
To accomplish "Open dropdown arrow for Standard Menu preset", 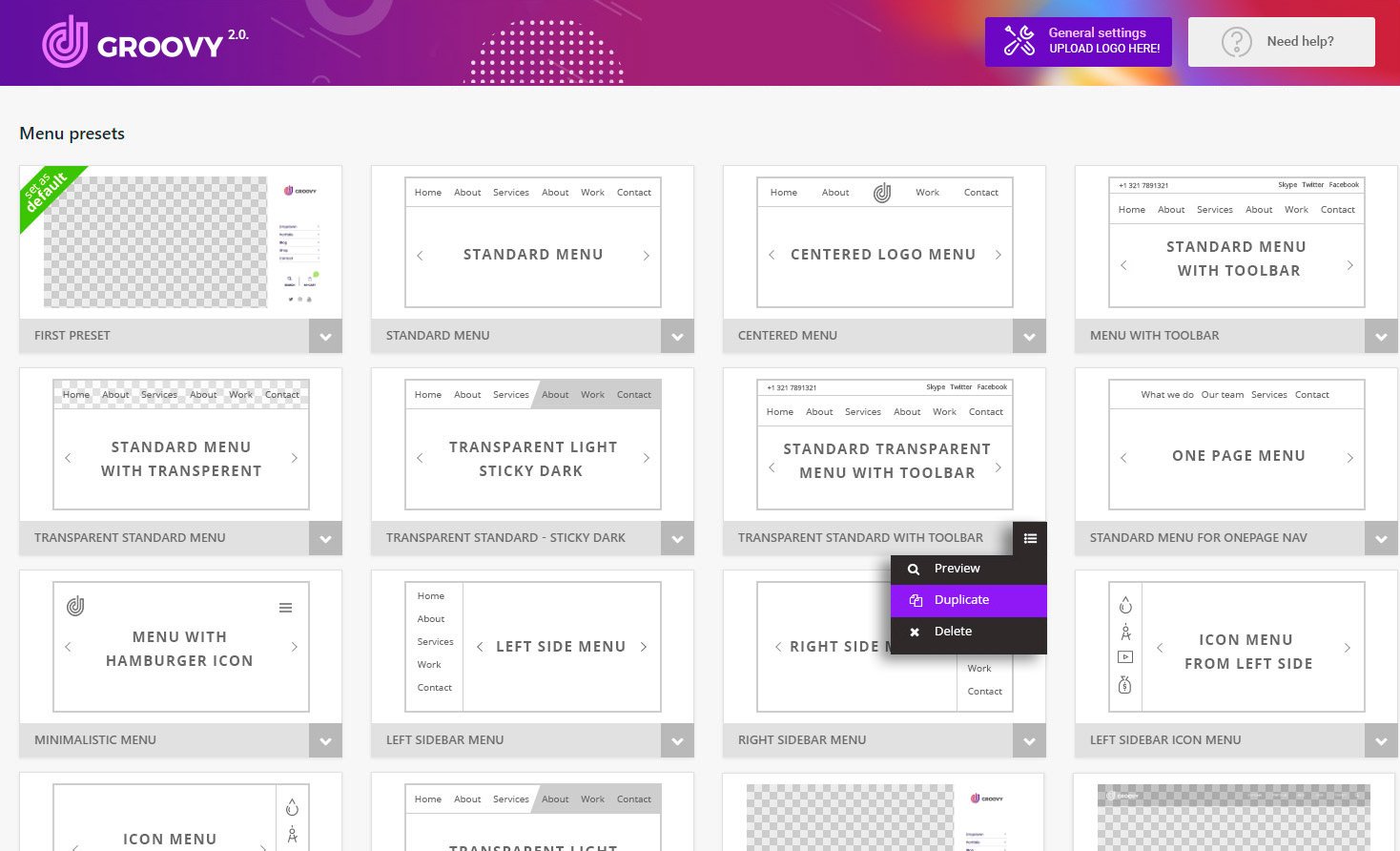I will 677,336.
